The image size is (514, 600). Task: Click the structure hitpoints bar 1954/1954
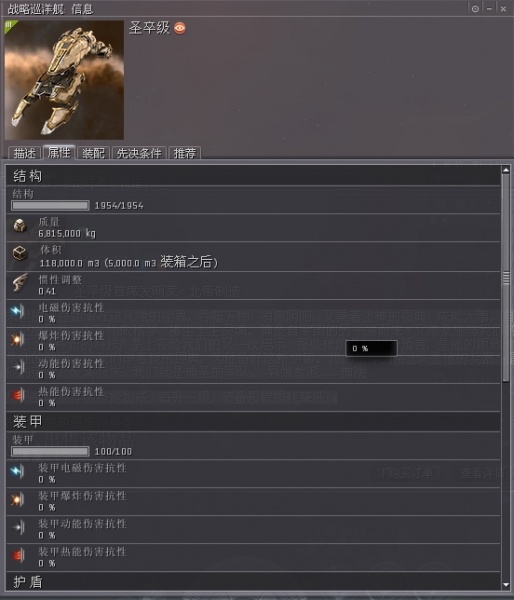click(50, 205)
